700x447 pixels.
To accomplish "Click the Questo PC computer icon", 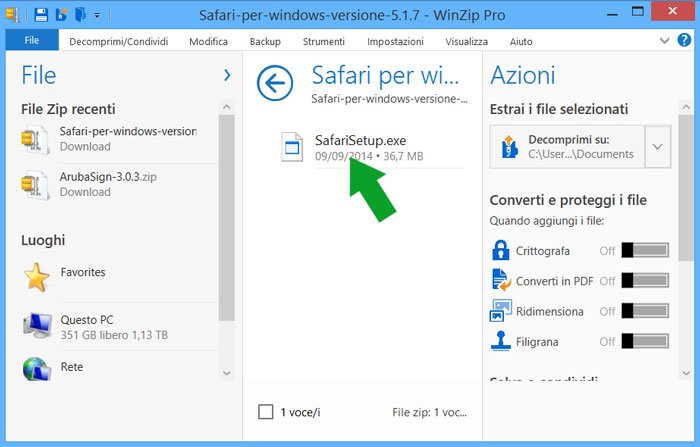I will pos(37,326).
